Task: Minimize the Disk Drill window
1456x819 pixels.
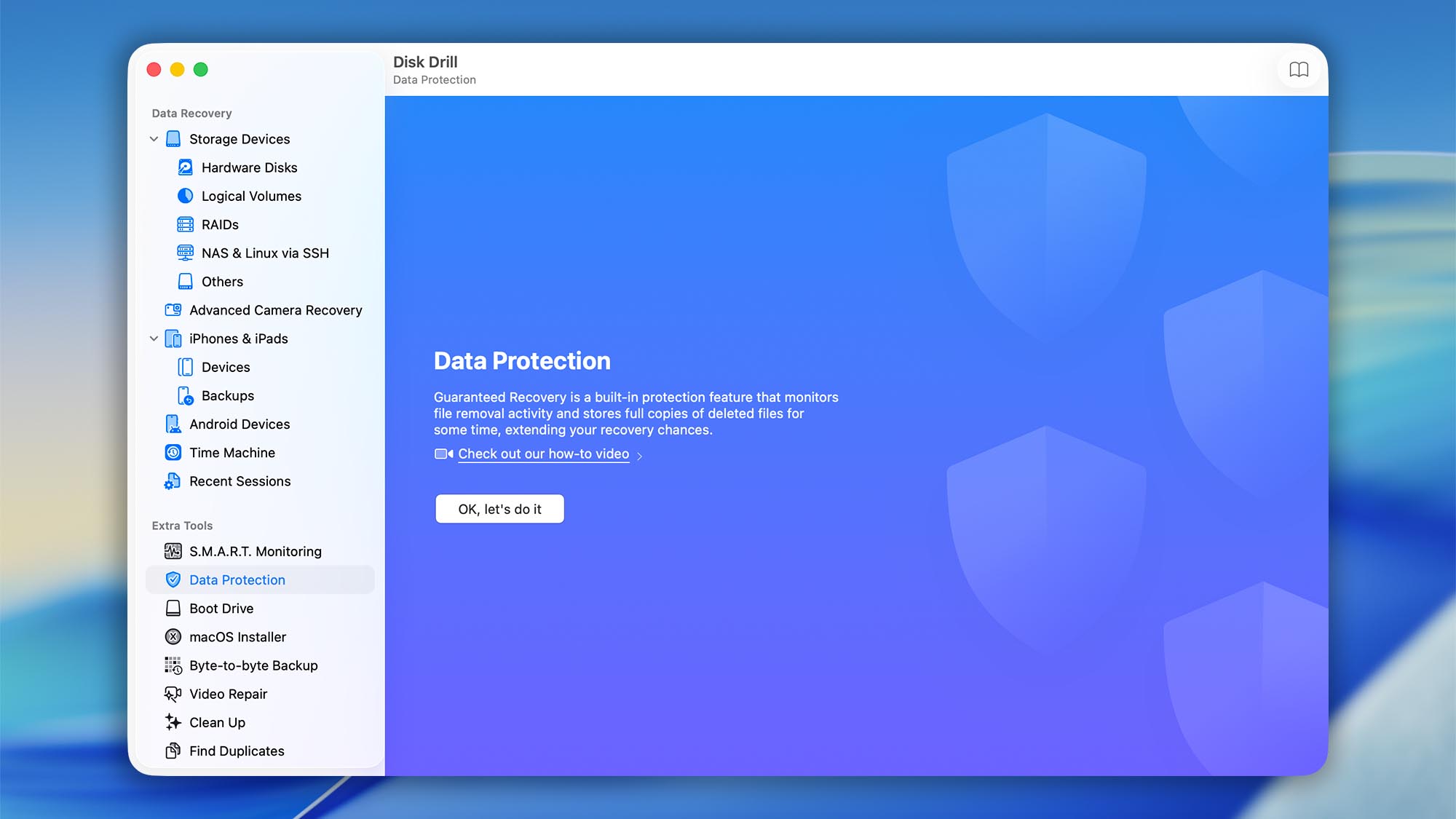Action: pyautogui.click(x=177, y=69)
